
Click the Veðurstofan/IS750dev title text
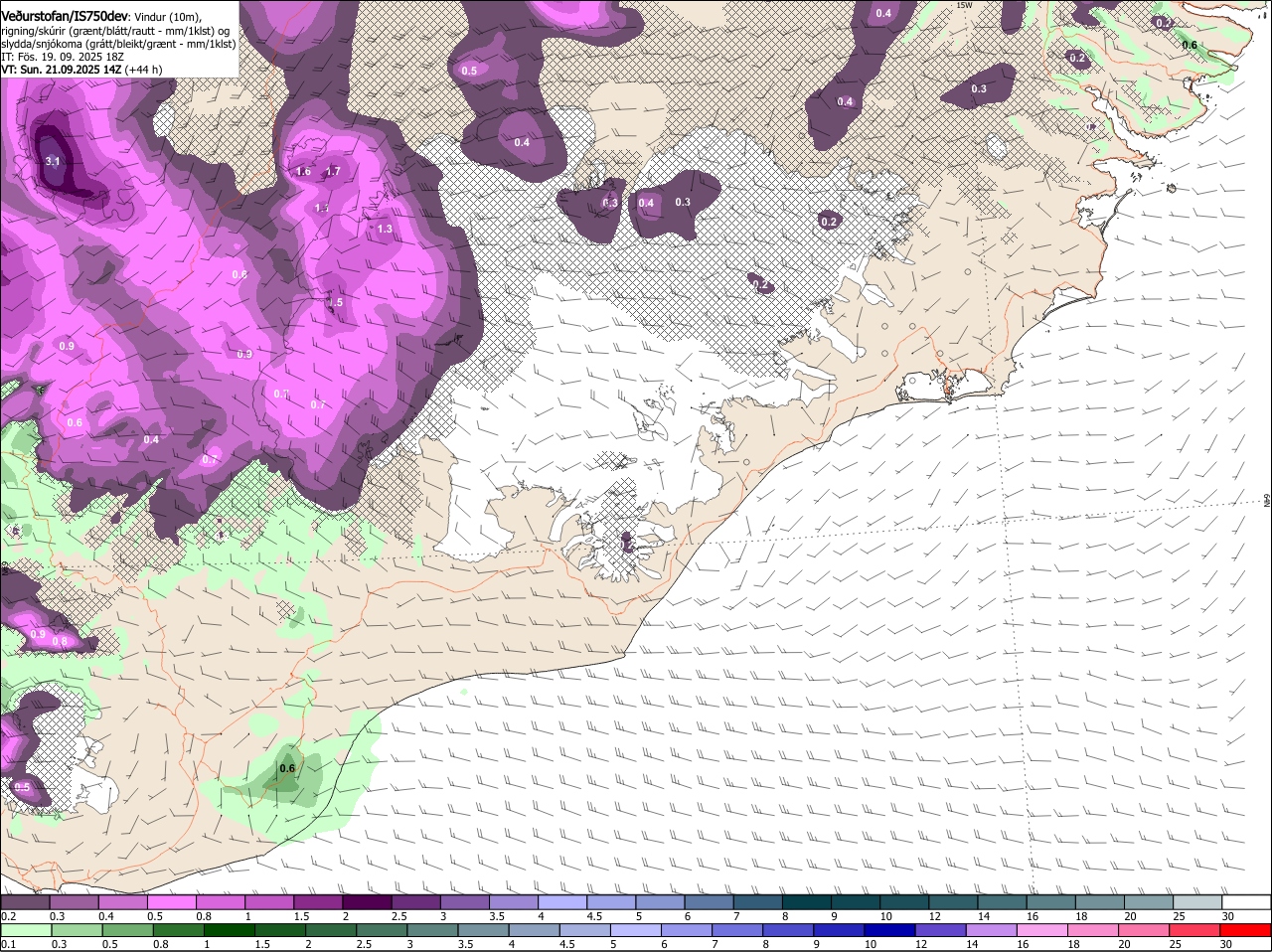coord(65,15)
